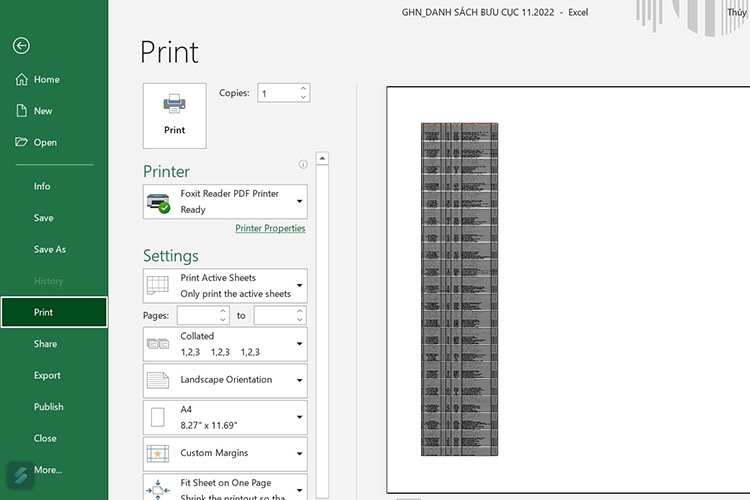Expand the Fit Sheet on One Page dropdown
This screenshot has width=750, height=500.
[225, 487]
